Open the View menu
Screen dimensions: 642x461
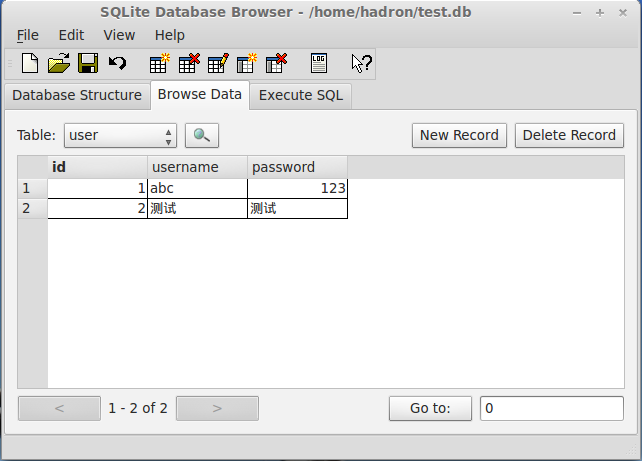coord(119,35)
